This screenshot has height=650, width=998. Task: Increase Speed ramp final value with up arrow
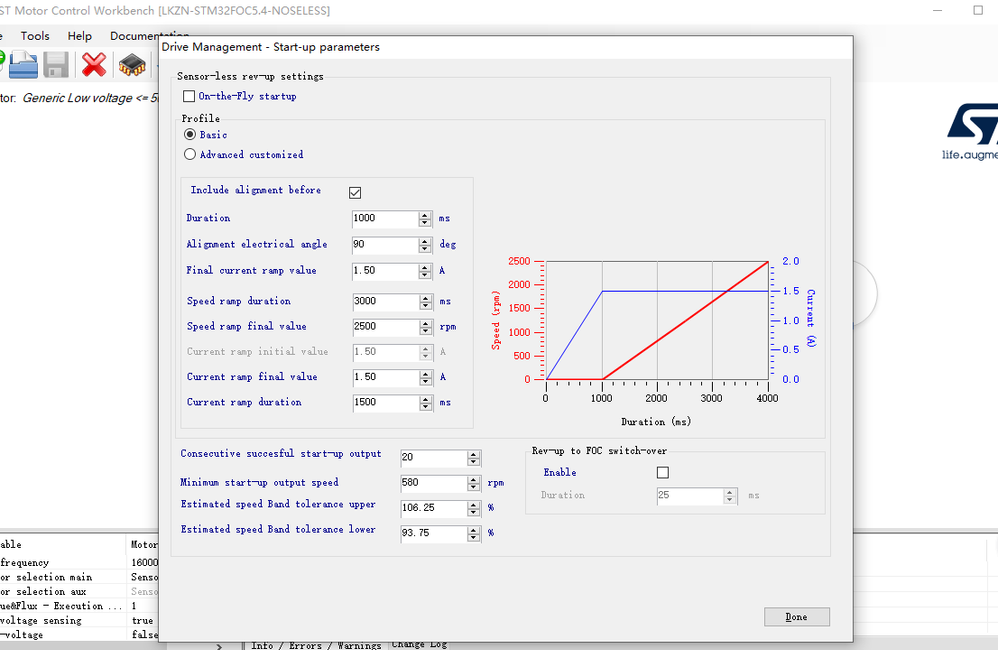(x=425, y=323)
